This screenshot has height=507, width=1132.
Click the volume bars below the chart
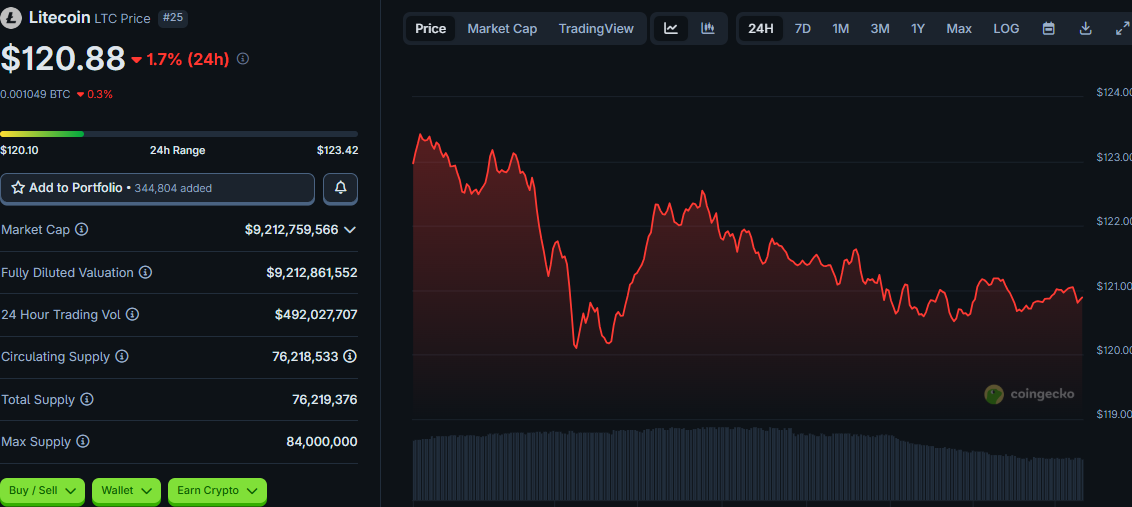click(748, 466)
